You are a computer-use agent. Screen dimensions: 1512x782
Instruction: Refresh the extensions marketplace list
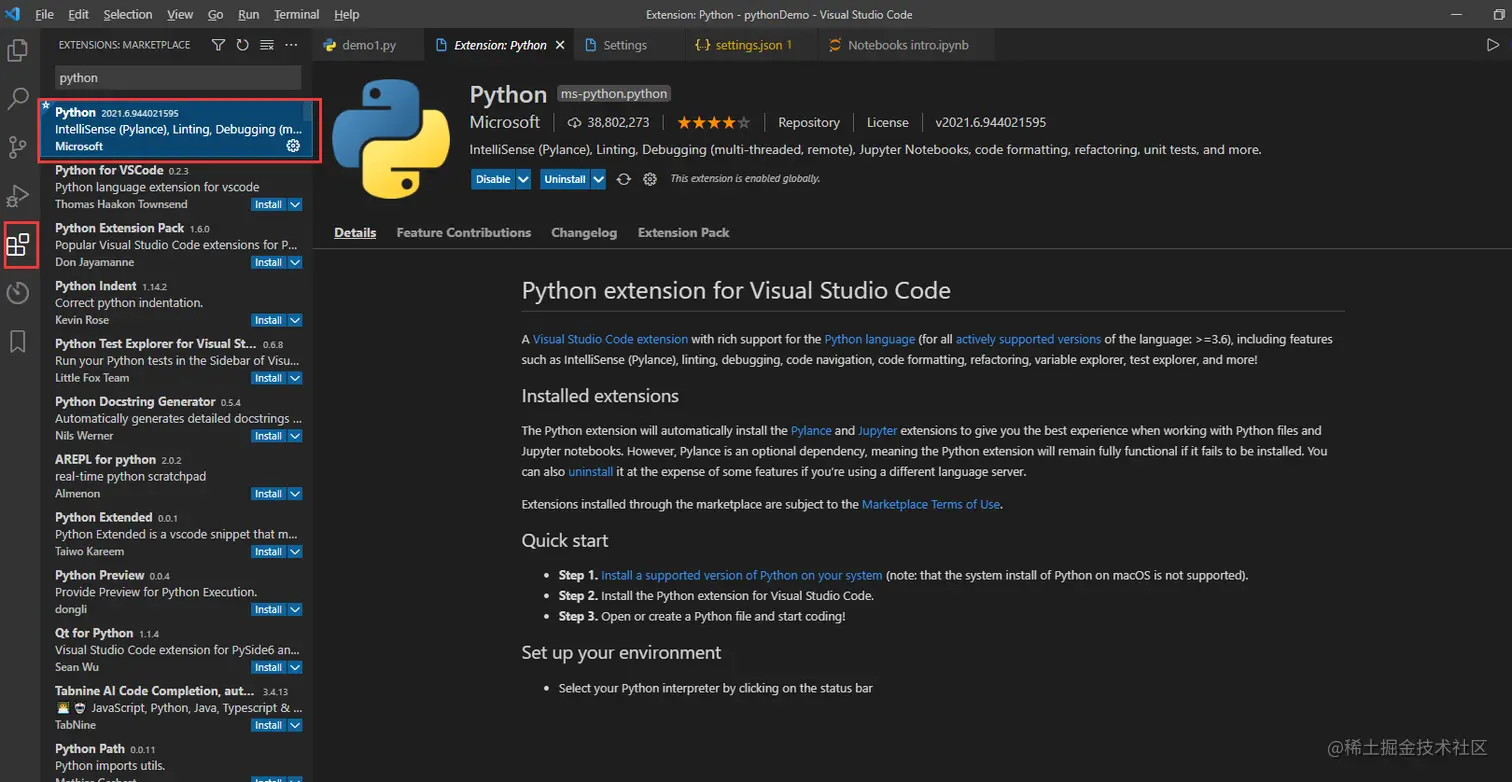pos(242,45)
